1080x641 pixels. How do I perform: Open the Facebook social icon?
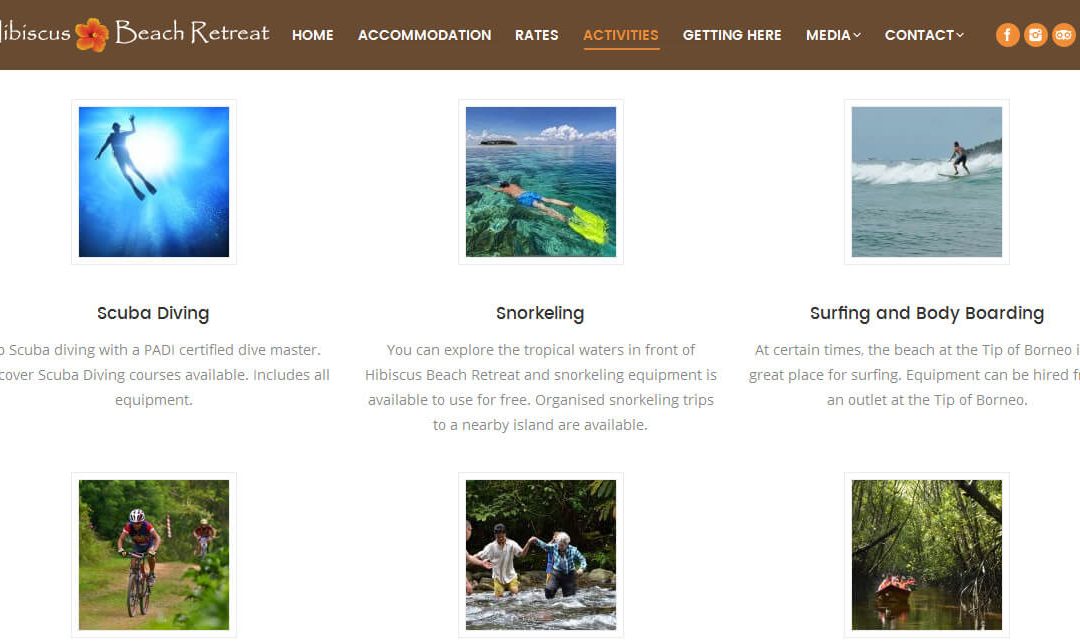1007,34
